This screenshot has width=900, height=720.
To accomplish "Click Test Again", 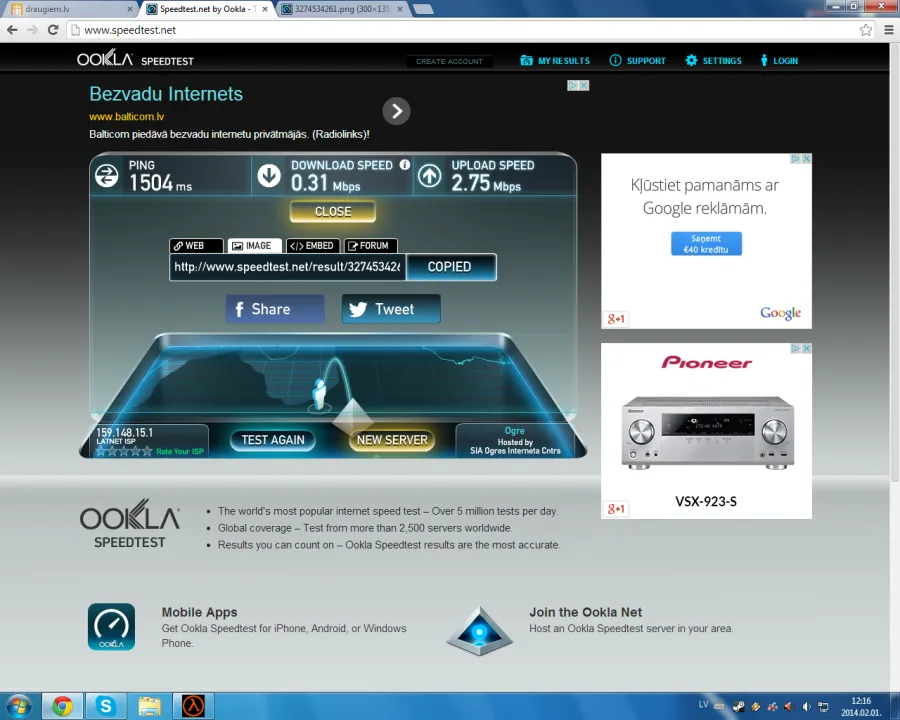I will (273, 440).
